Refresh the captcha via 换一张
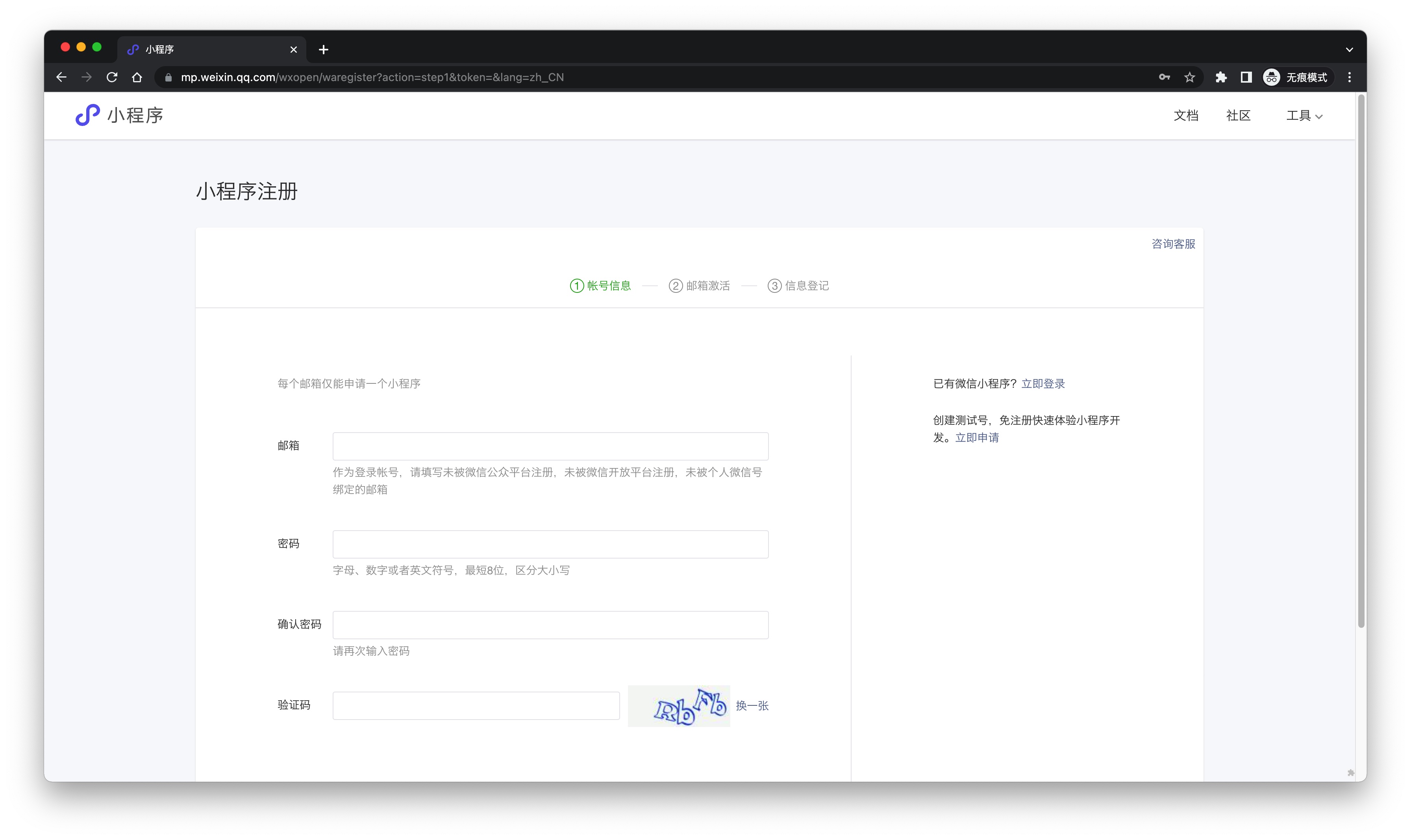1411x840 pixels. (x=753, y=706)
